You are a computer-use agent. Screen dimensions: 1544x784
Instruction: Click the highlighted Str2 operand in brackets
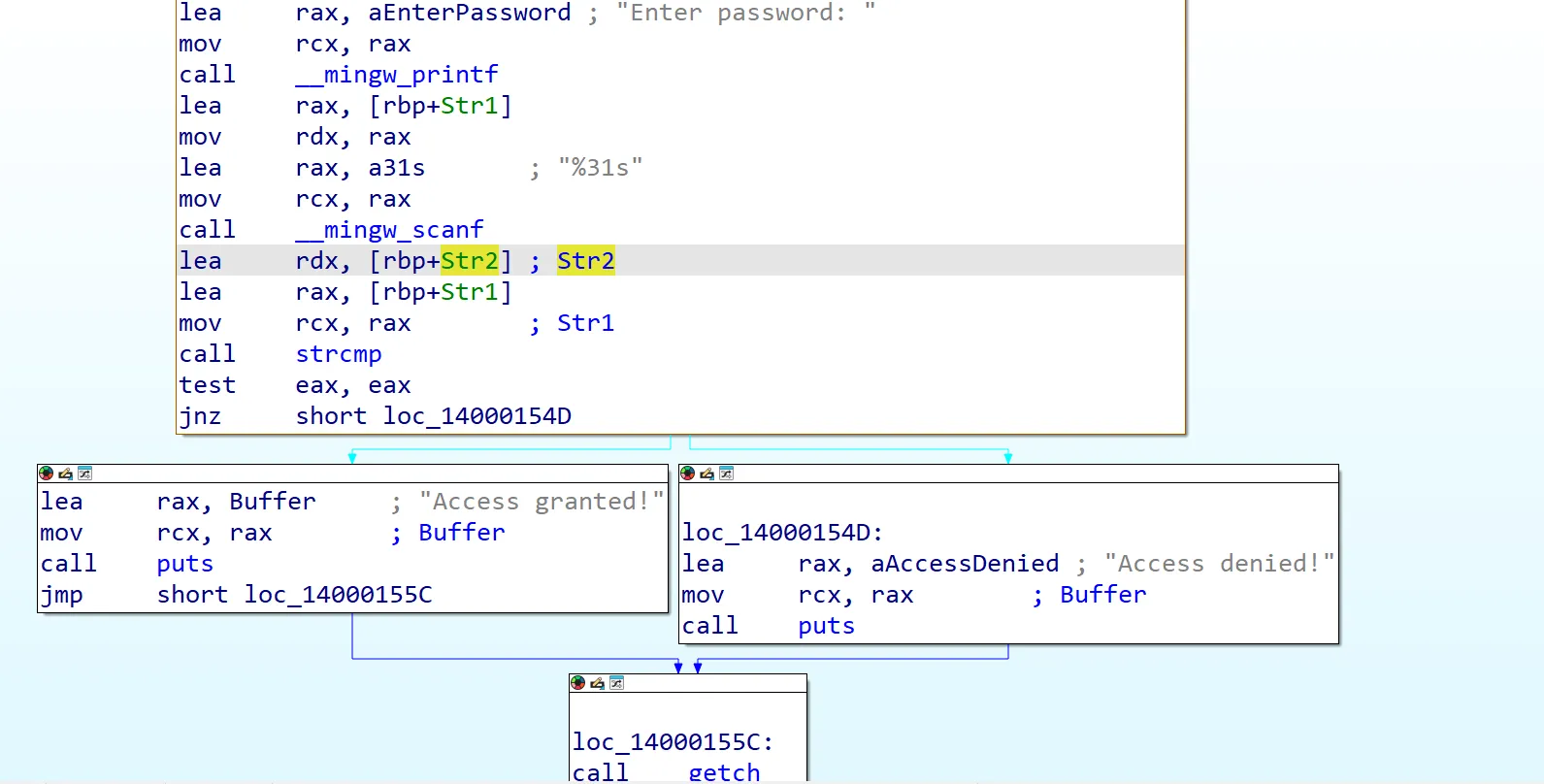tap(469, 261)
